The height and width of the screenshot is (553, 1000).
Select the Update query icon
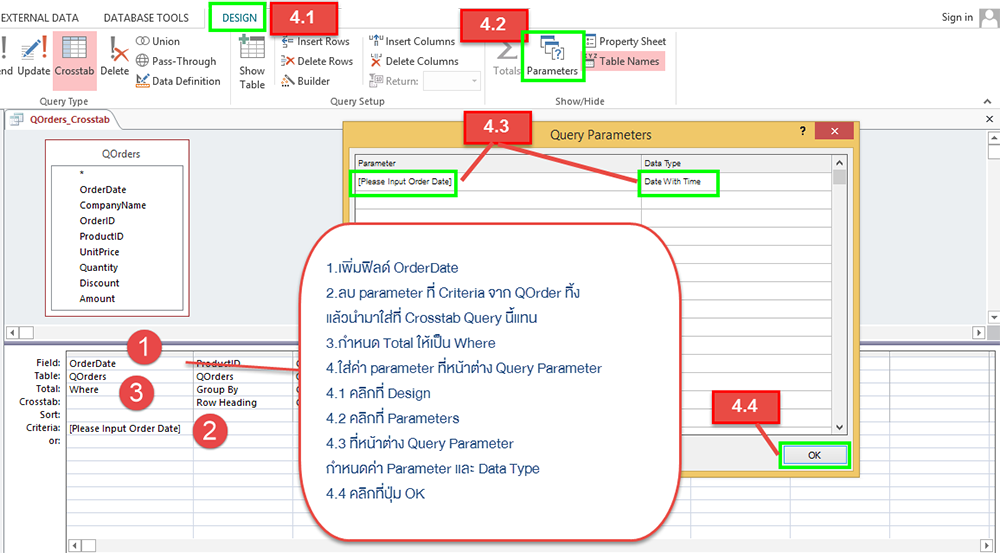33,58
